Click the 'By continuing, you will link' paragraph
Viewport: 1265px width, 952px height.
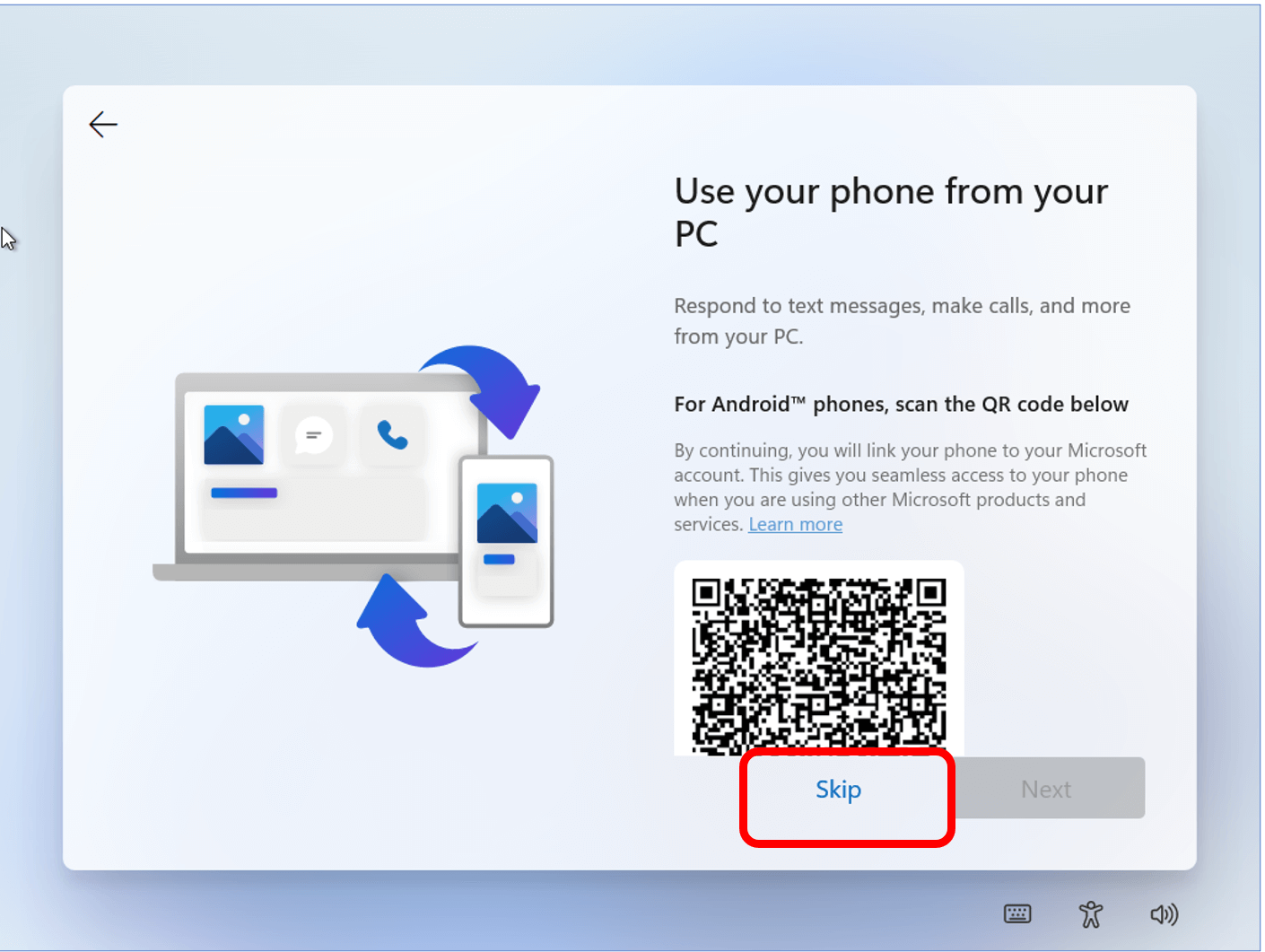(x=910, y=487)
